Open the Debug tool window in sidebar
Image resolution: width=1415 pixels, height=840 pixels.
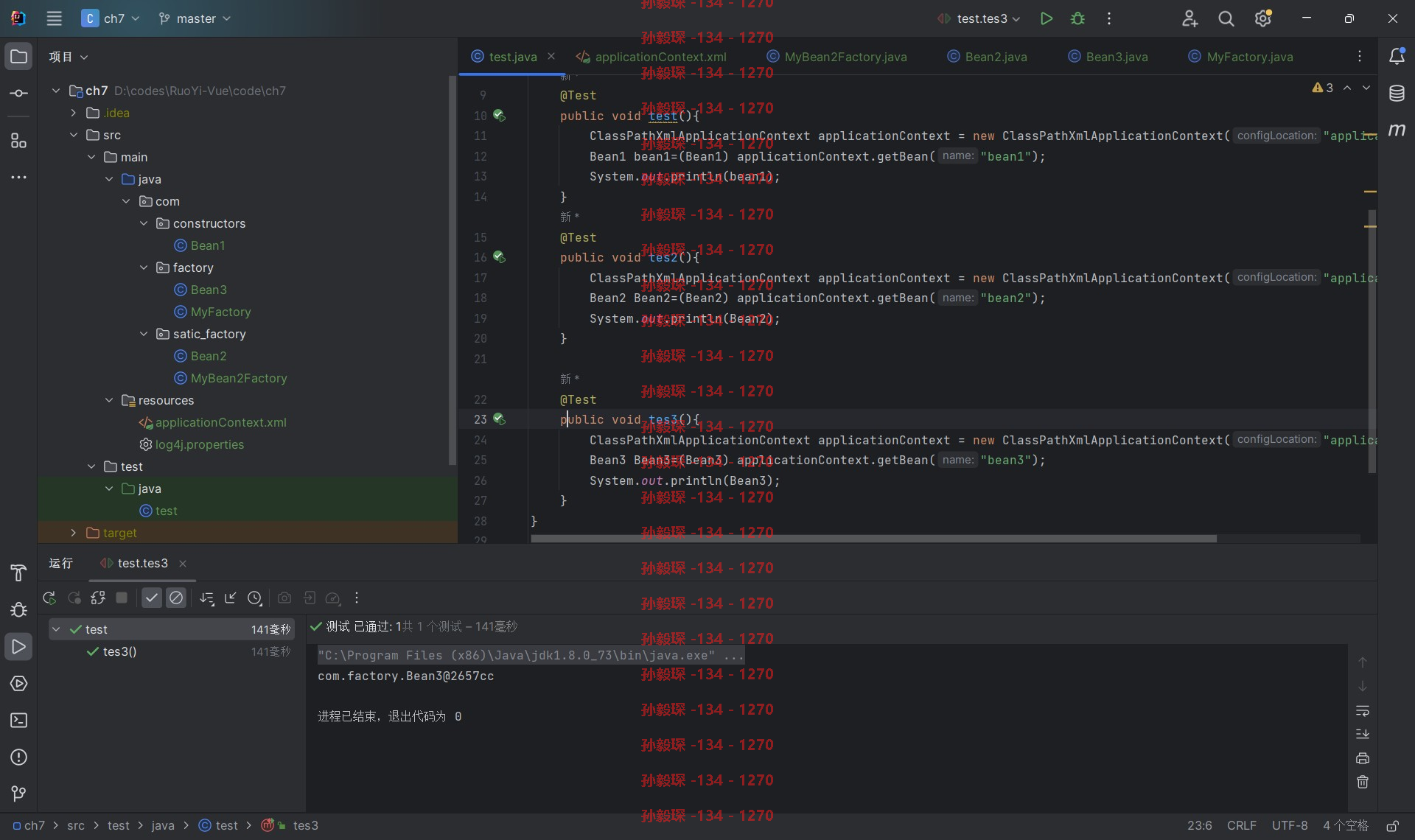18,609
